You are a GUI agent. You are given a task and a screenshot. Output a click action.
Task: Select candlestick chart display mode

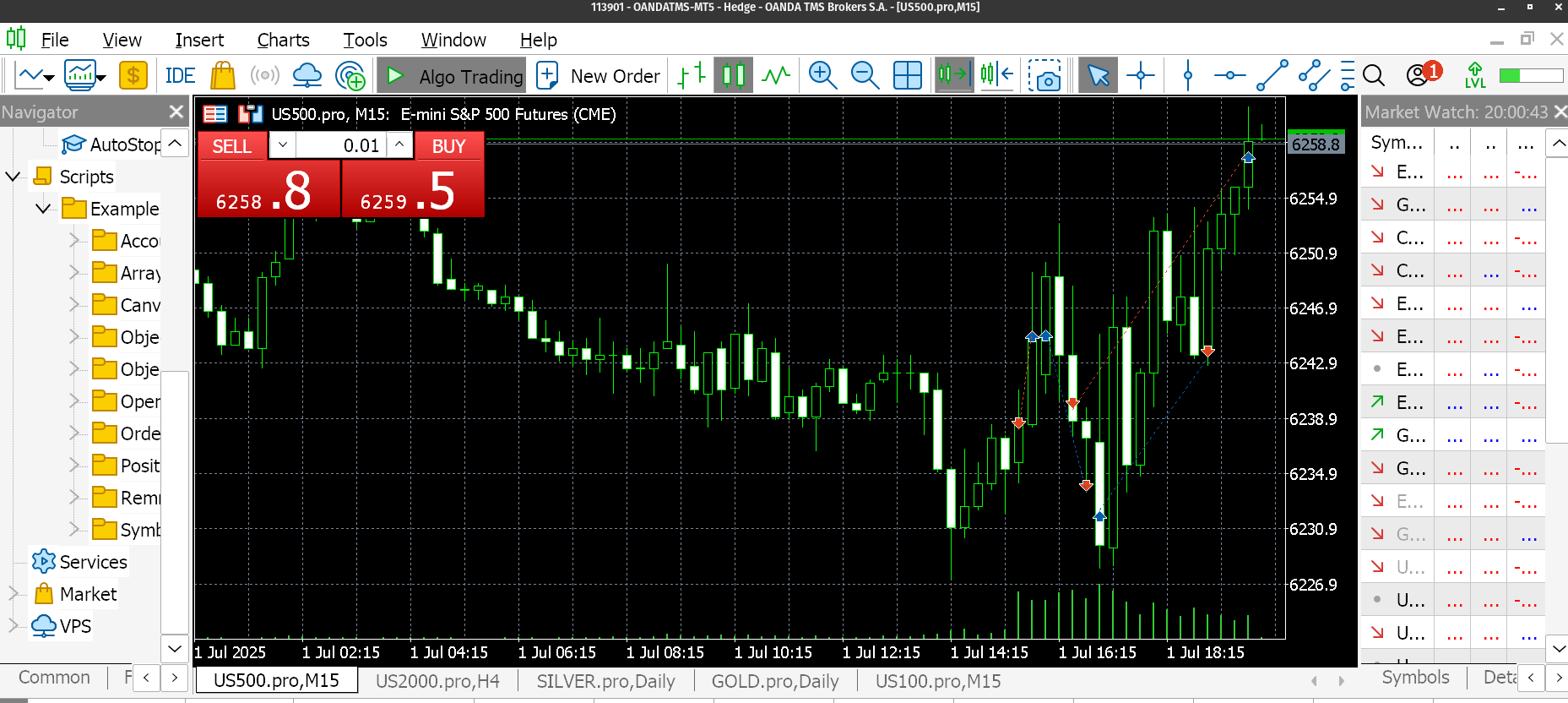[734, 76]
